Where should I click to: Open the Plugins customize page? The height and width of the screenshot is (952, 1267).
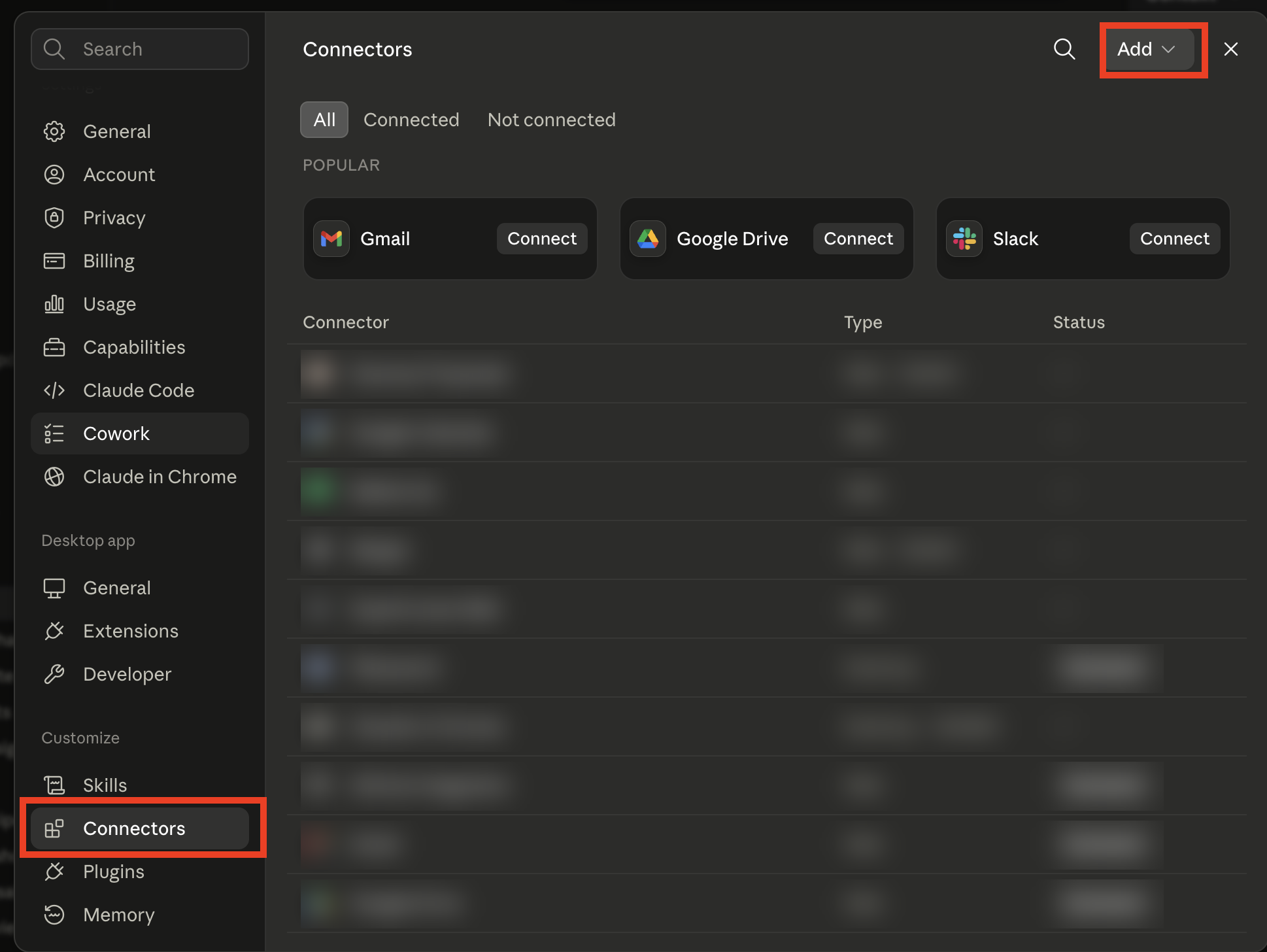coord(140,872)
